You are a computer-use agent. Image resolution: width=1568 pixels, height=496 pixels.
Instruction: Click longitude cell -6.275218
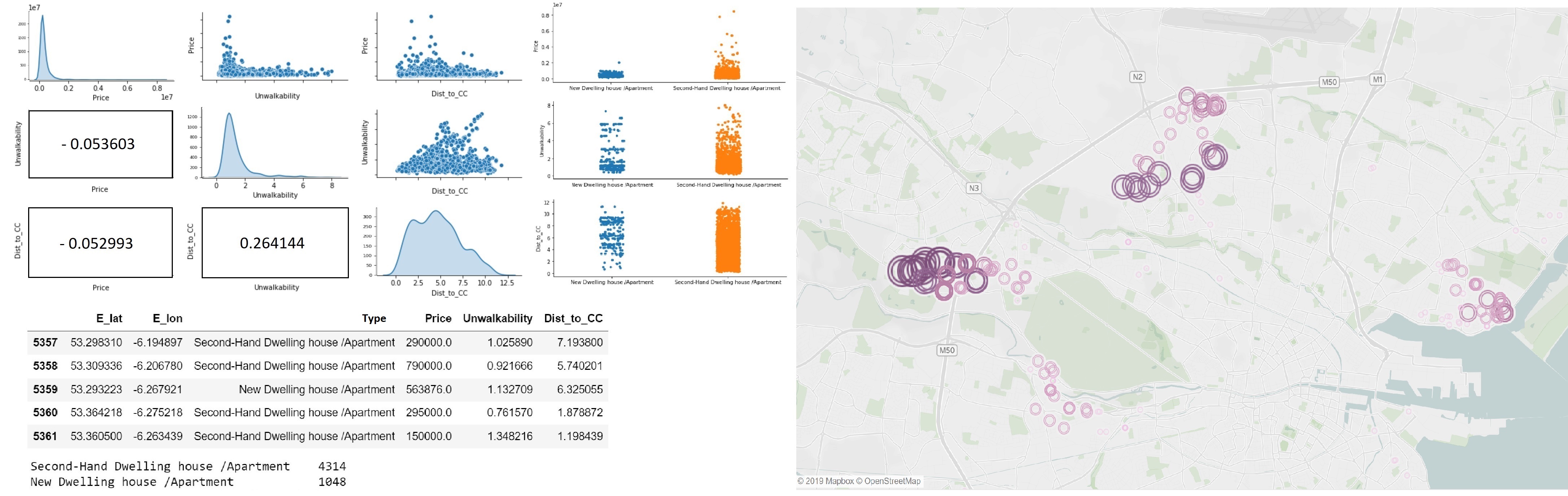coord(158,413)
